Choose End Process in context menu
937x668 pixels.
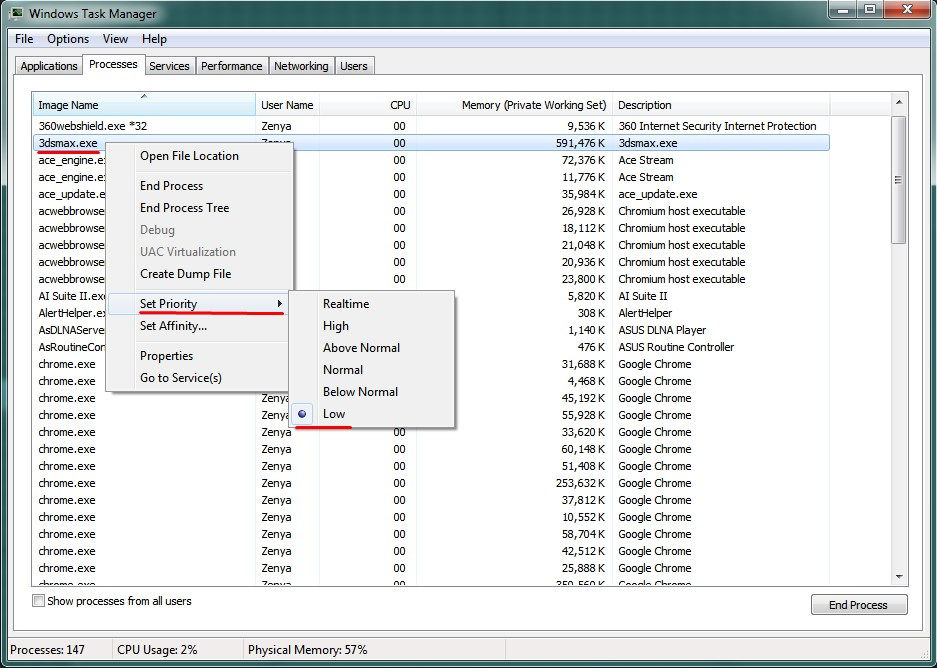(172, 186)
